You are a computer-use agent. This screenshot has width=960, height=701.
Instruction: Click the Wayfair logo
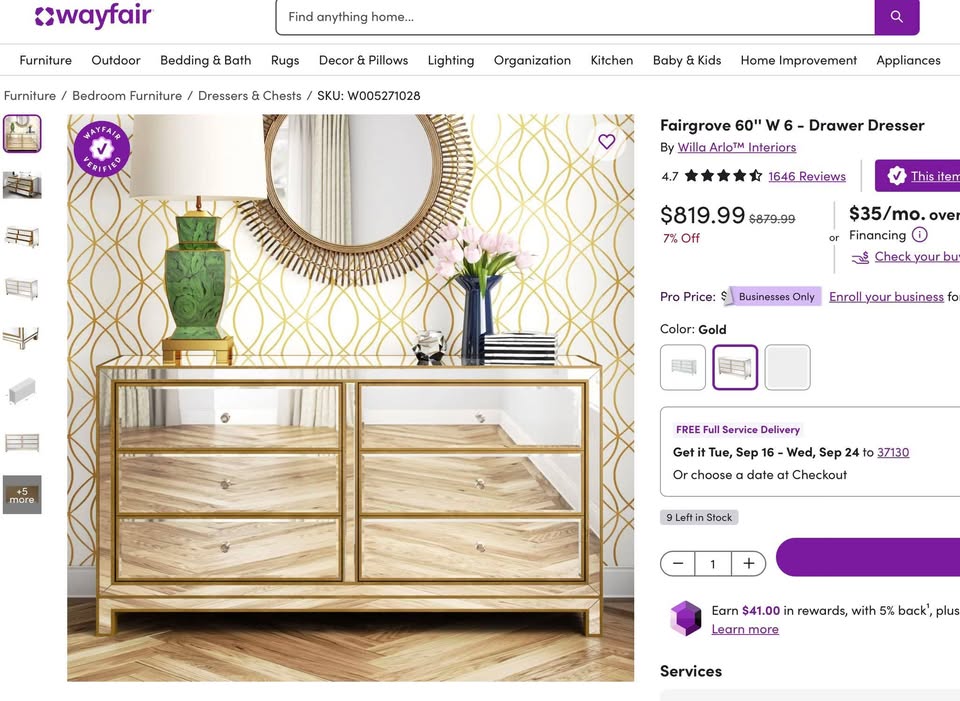(x=93, y=17)
